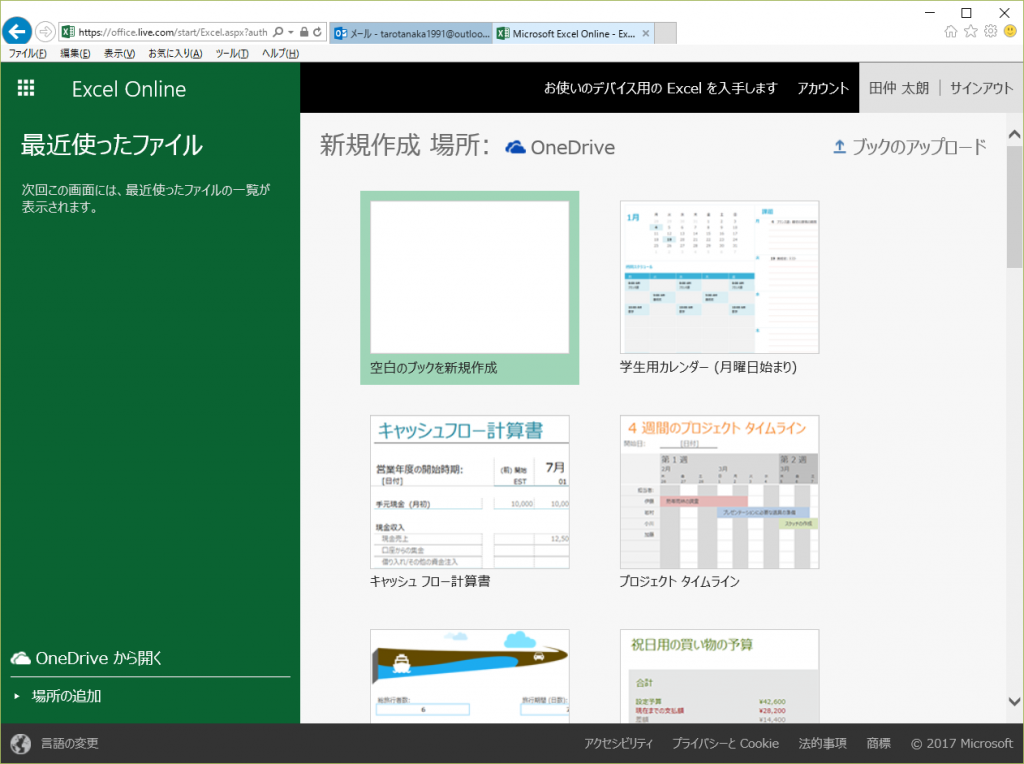Click 言語の変更 link
Viewport: 1024px width, 764px height.
tap(70, 743)
